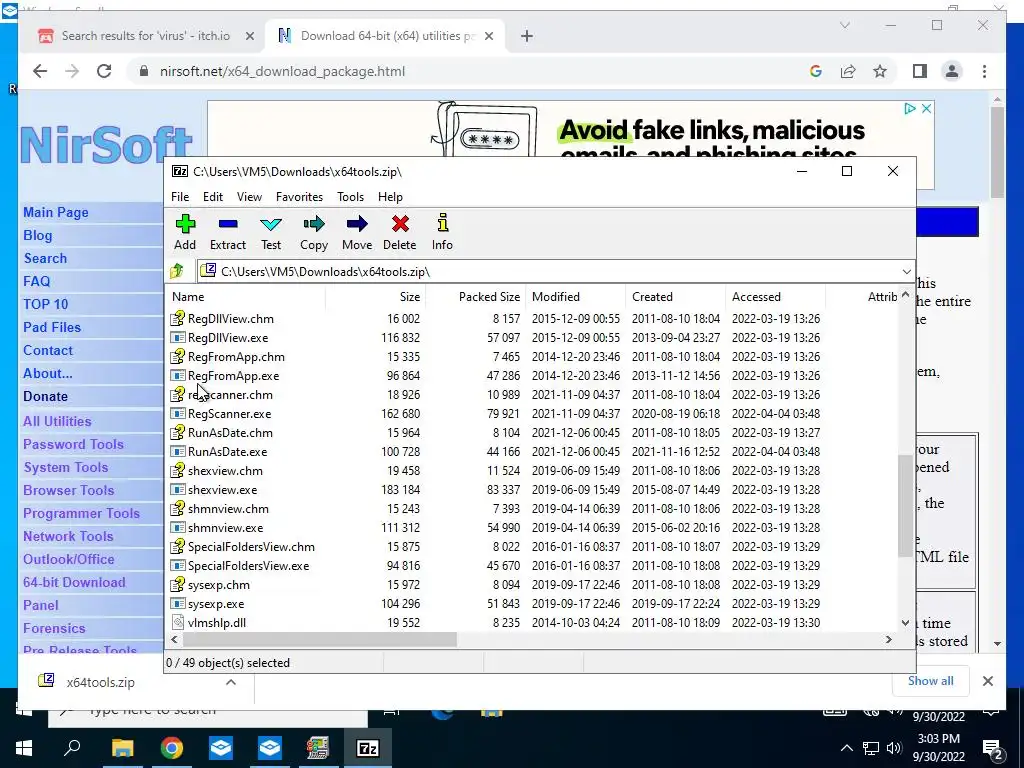Screen dimensions: 1024x768
Task: Expand the 7-Zip address path dropdown
Action: [x=906, y=272]
